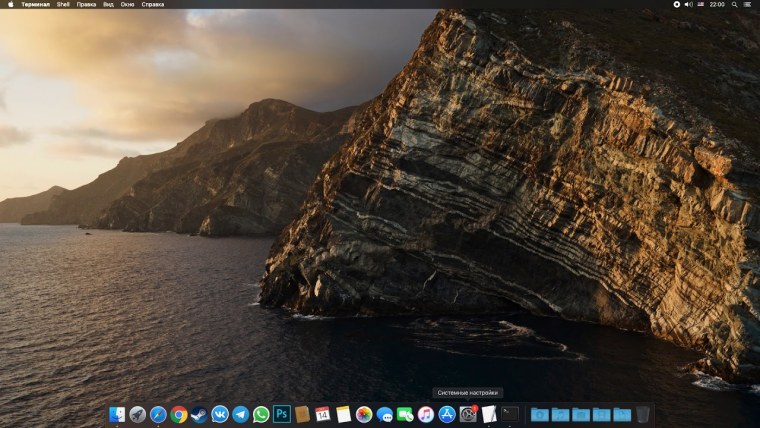Open the Справка menu
The width and height of the screenshot is (760, 428).
[x=153, y=4]
